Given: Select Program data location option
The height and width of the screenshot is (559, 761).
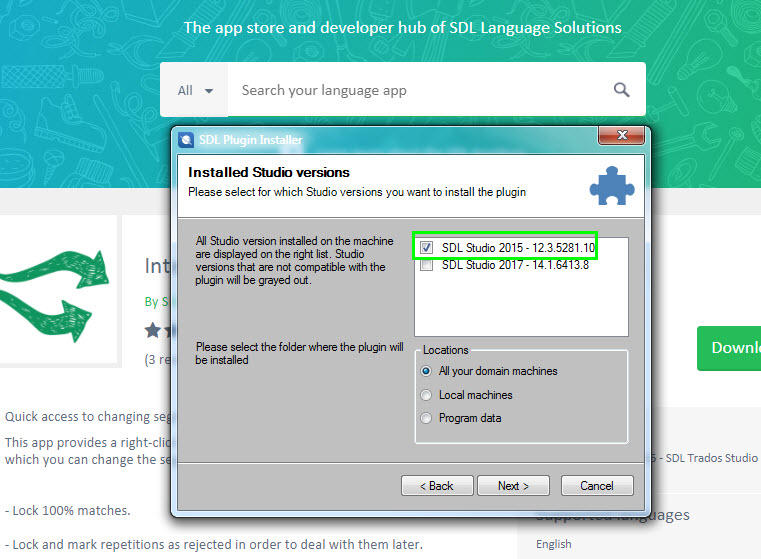Looking at the screenshot, I should [427, 418].
